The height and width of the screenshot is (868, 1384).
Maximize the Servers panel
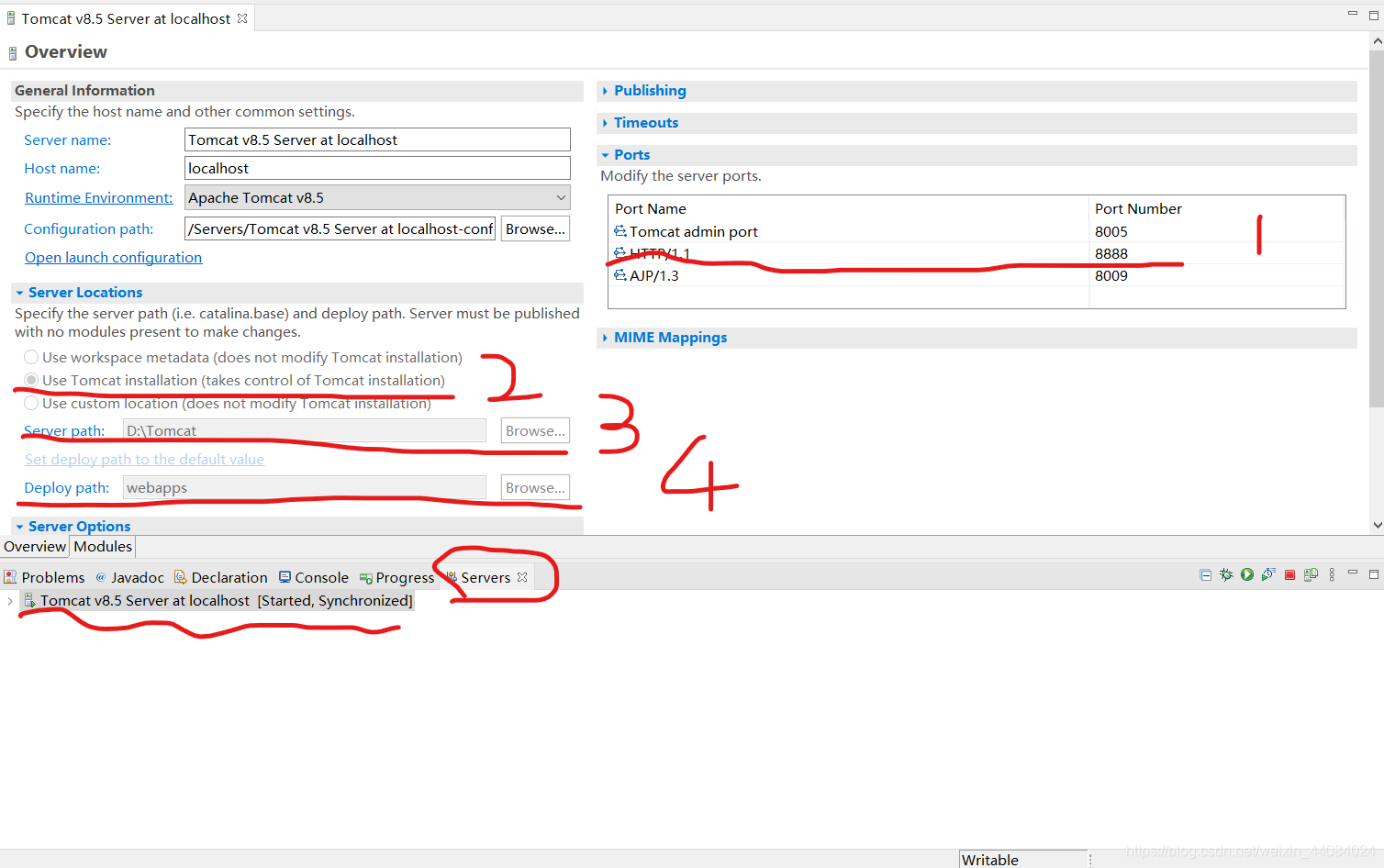point(1374,574)
